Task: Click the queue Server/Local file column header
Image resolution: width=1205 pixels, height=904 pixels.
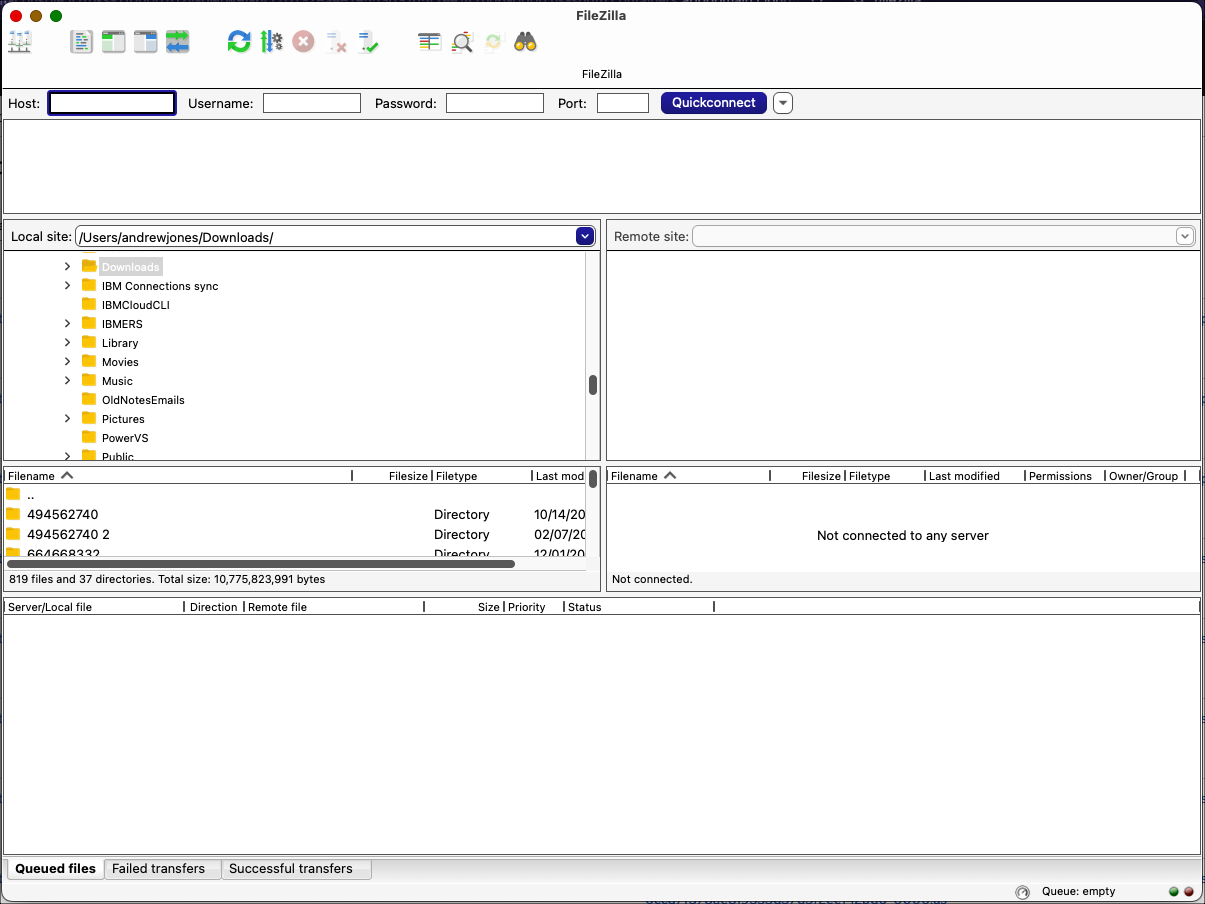Action: (94, 607)
